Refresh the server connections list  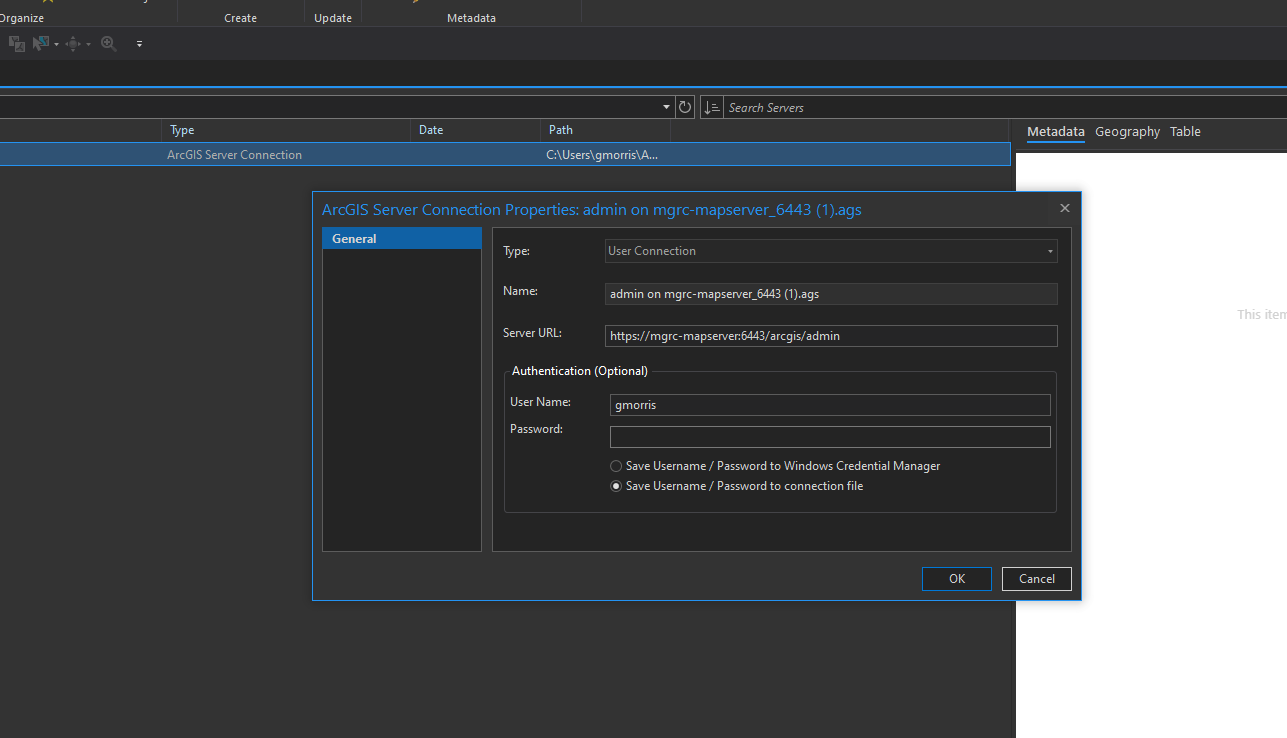[685, 107]
